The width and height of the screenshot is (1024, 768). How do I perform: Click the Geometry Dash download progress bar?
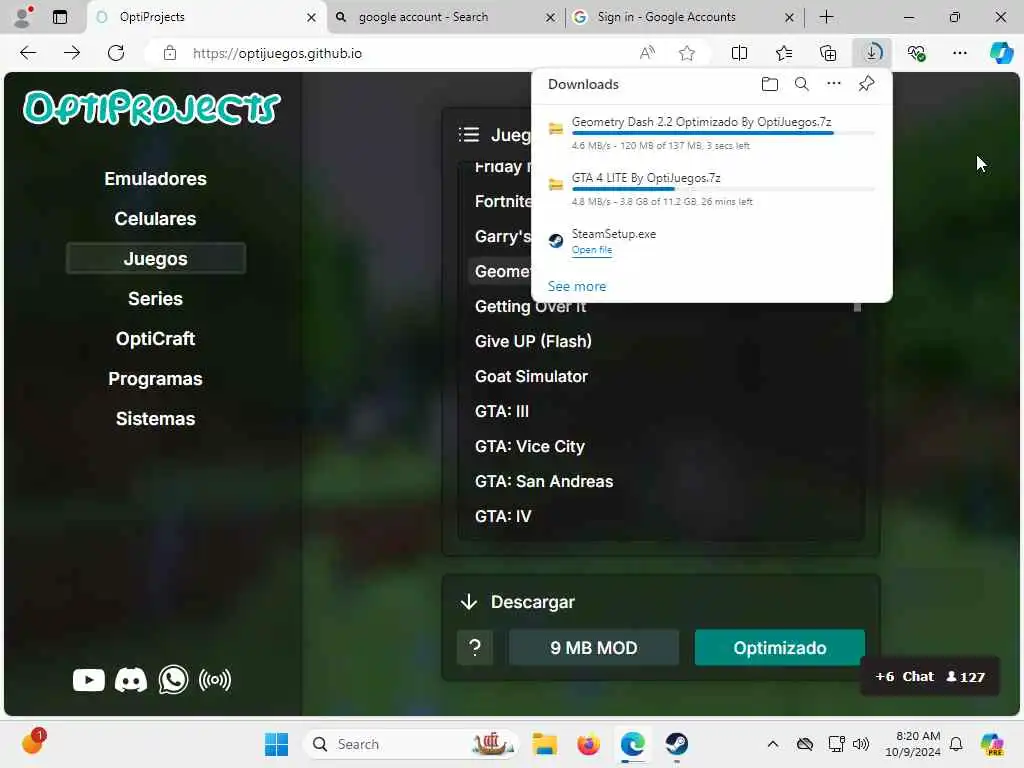click(724, 133)
